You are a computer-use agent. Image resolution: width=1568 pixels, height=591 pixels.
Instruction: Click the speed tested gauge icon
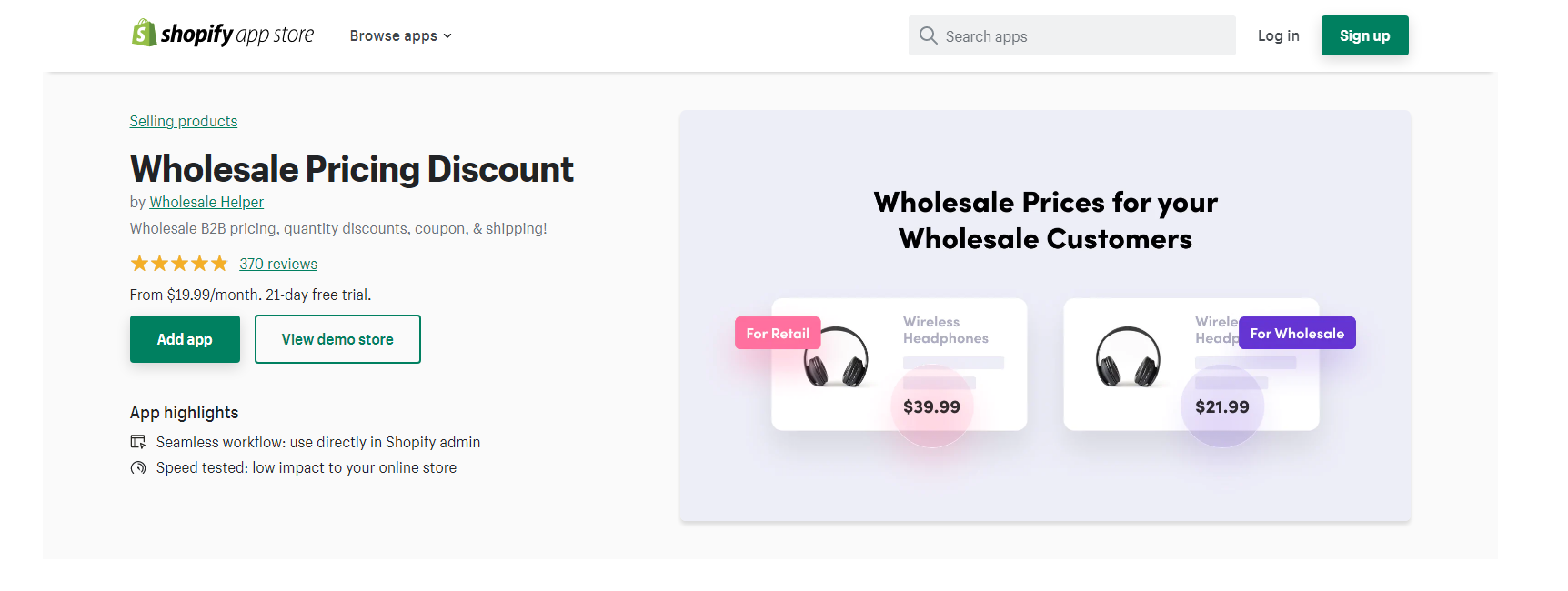pyautogui.click(x=138, y=467)
